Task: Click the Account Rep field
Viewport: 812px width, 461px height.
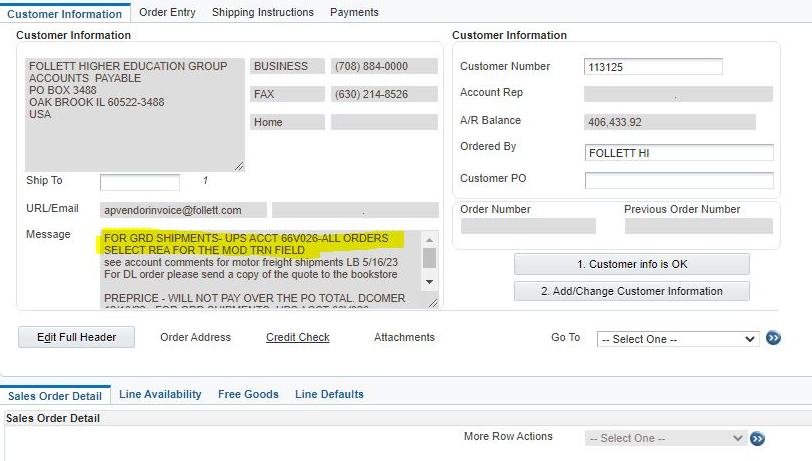Action: pyautogui.click(x=678, y=94)
